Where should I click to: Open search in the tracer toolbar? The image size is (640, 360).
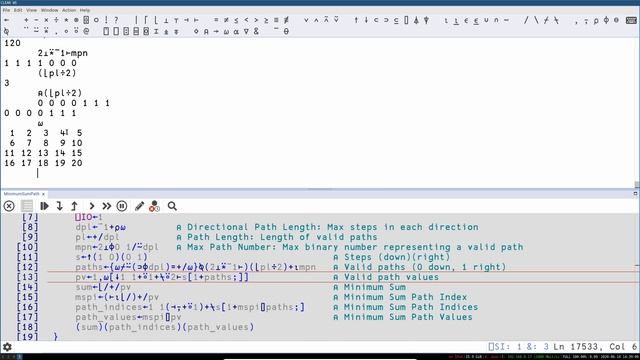(x=172, y=206)
